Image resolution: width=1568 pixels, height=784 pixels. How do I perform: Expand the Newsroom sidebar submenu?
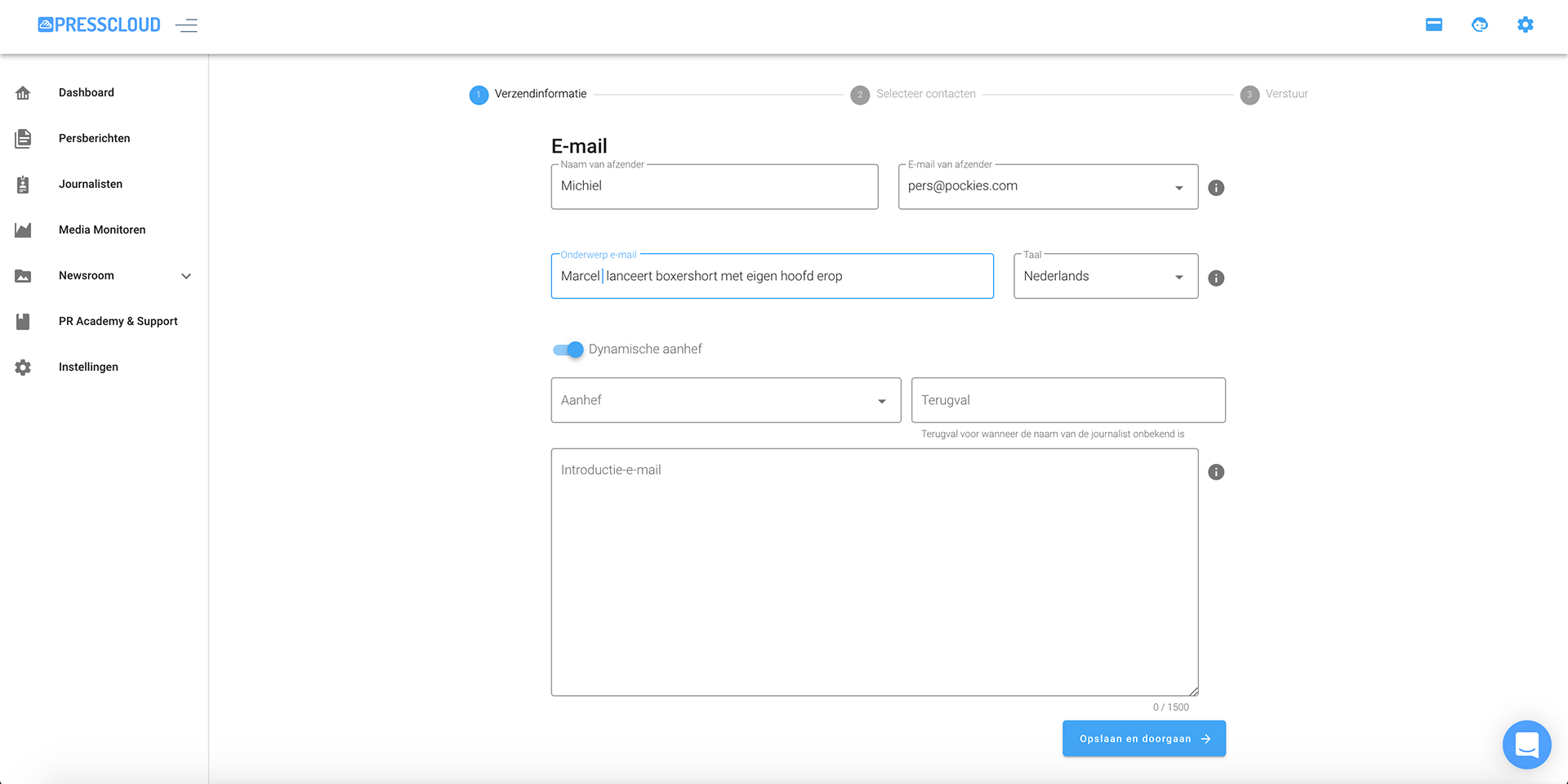click(185, 276)
